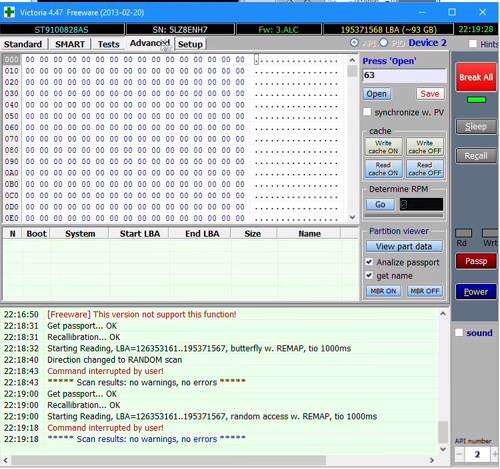
Task: Select the API radio button
Action: click(354, 43)
